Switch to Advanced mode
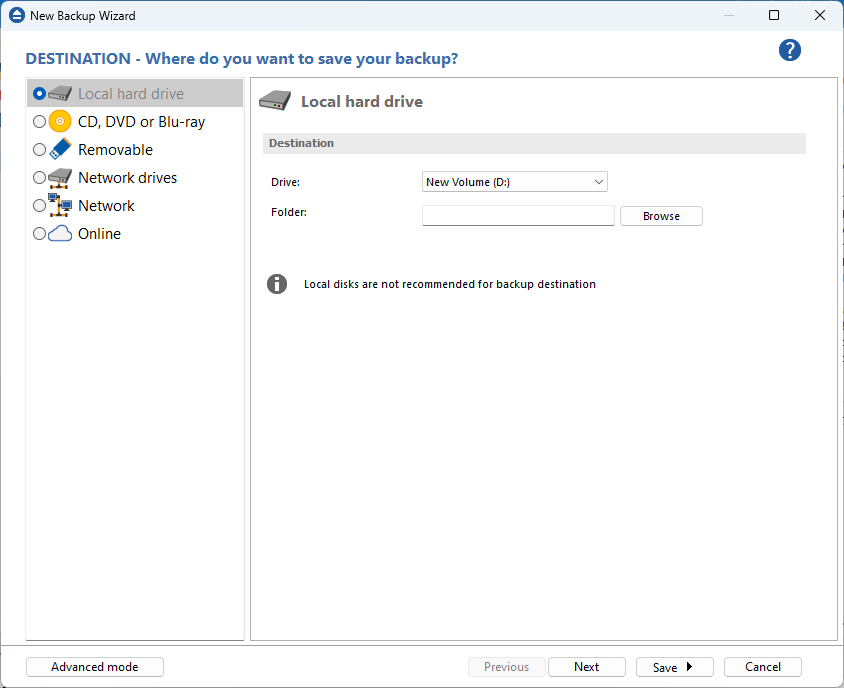Screen dimensions: 844x688 point(95,667)
